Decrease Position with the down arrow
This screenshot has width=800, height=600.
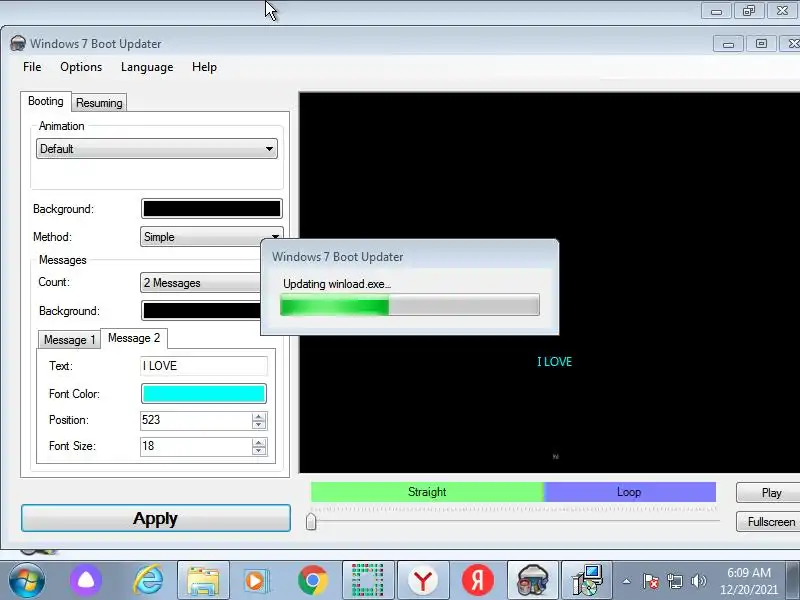pyautogui.click(x=259, y=424)
